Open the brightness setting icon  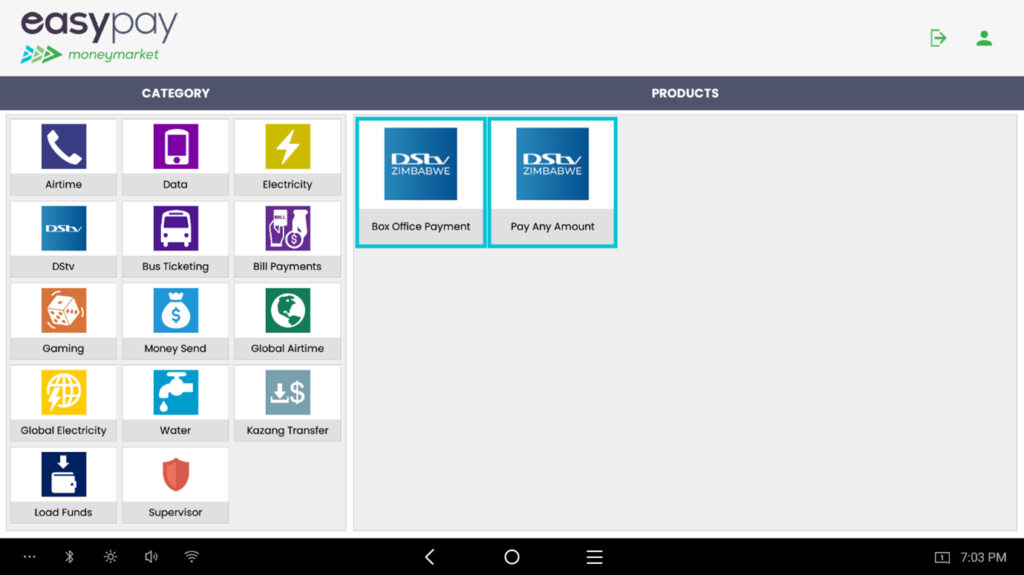pos(110,557)
